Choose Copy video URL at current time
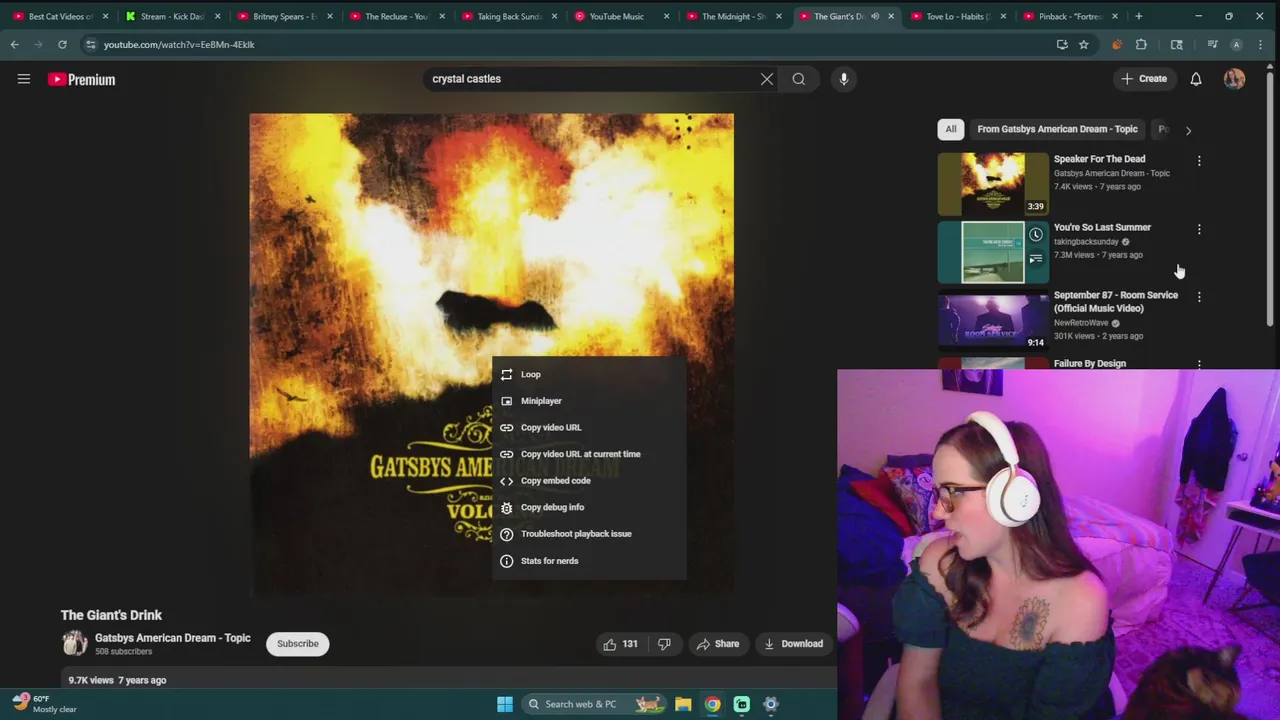Image resolution: width=1280 pixels, height=720 pixels. [x=589, y=454]
